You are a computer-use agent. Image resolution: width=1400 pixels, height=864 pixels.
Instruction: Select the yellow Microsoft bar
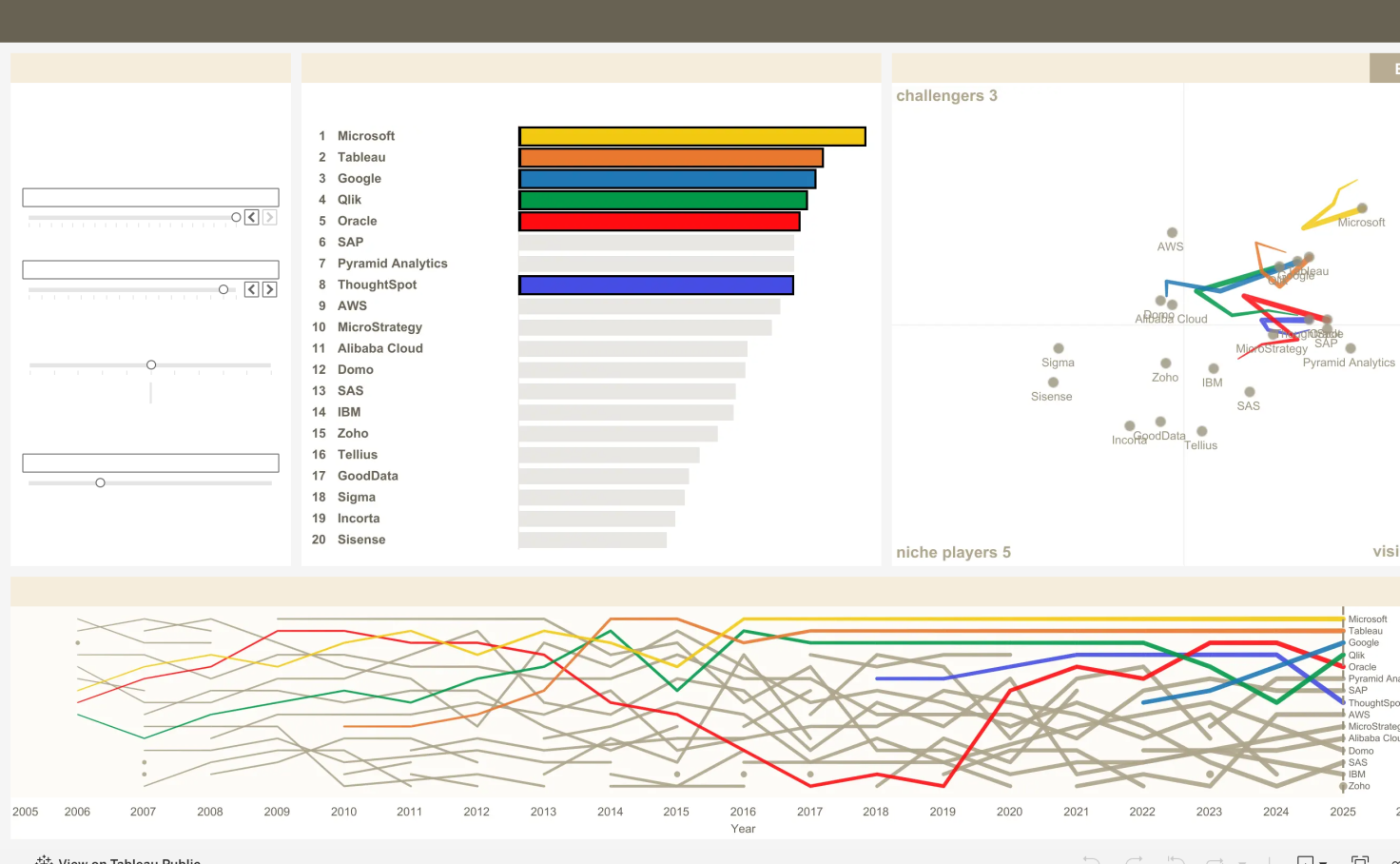point(692,136)
